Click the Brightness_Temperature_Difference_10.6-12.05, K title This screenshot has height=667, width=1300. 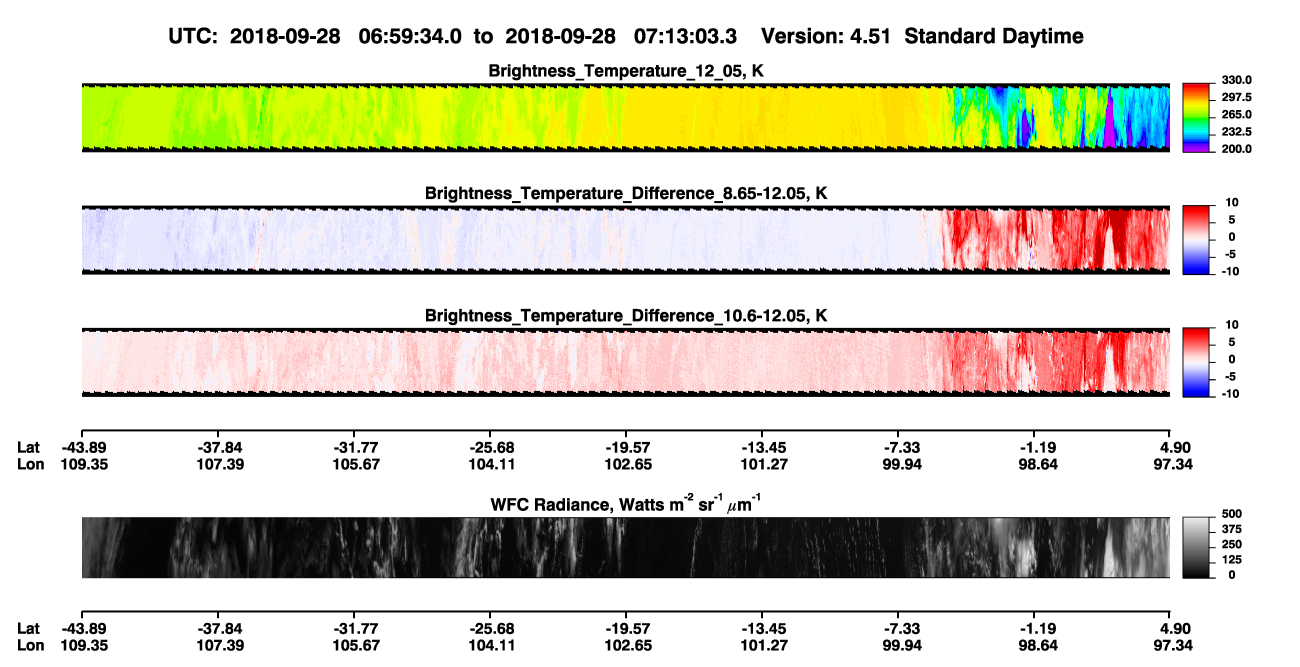(626, 315)
